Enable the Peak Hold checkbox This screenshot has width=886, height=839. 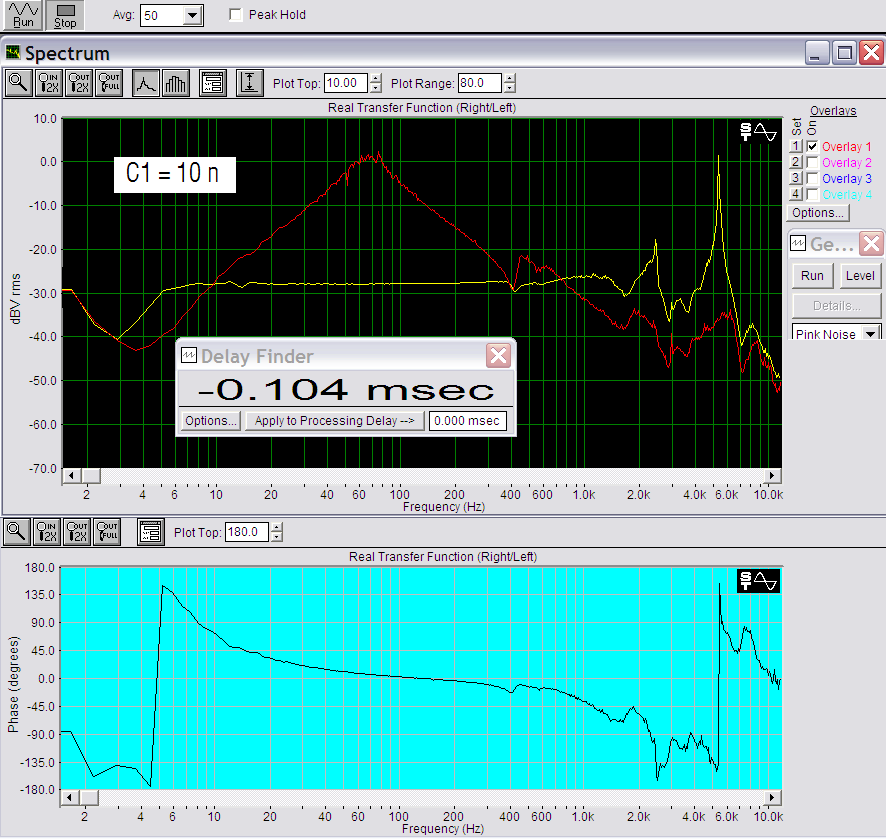point(236,15)
